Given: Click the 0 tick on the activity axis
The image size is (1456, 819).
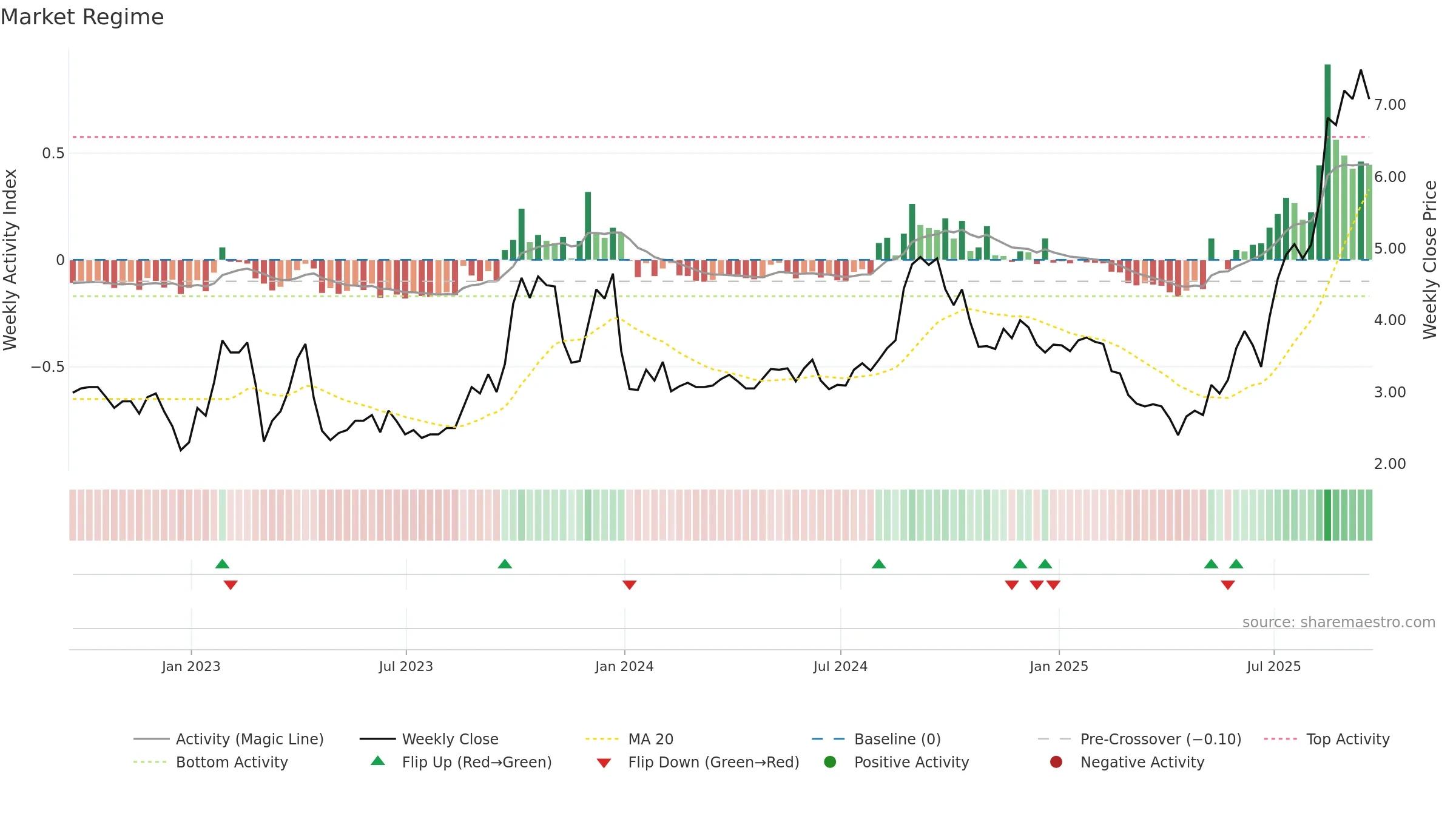Looking at the screenshot, I should tap(60, 260).
